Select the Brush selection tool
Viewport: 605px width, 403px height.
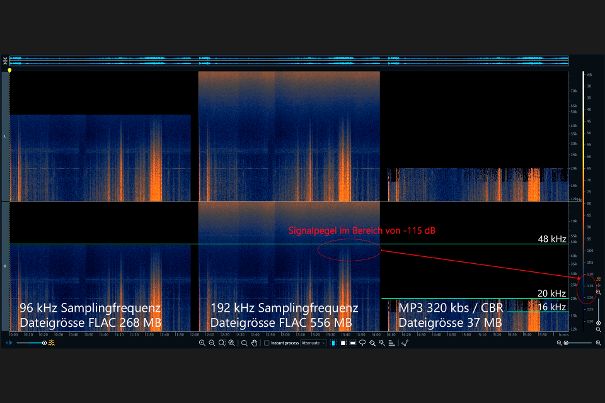(372, 343)
